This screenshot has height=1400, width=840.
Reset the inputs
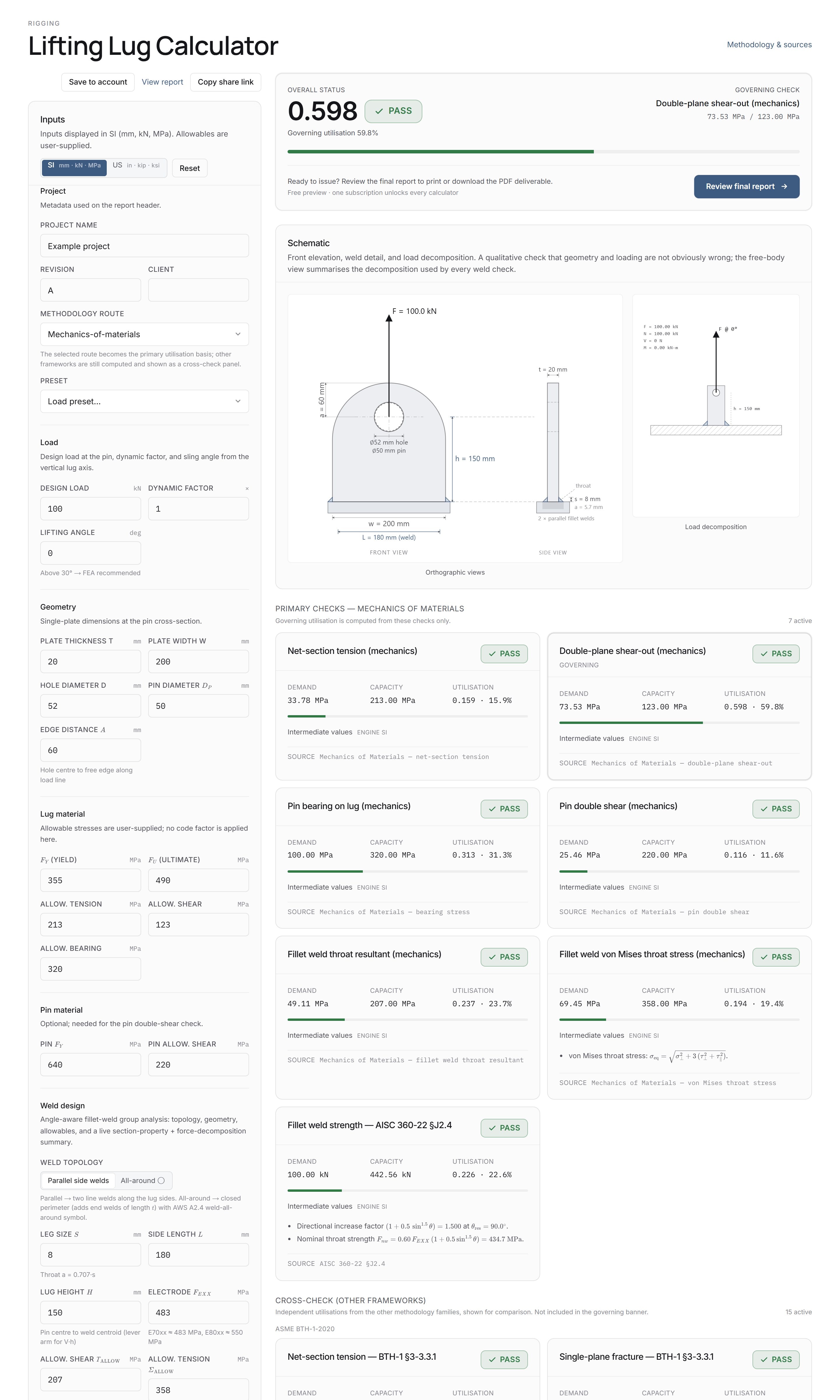[x=190, y=168]
